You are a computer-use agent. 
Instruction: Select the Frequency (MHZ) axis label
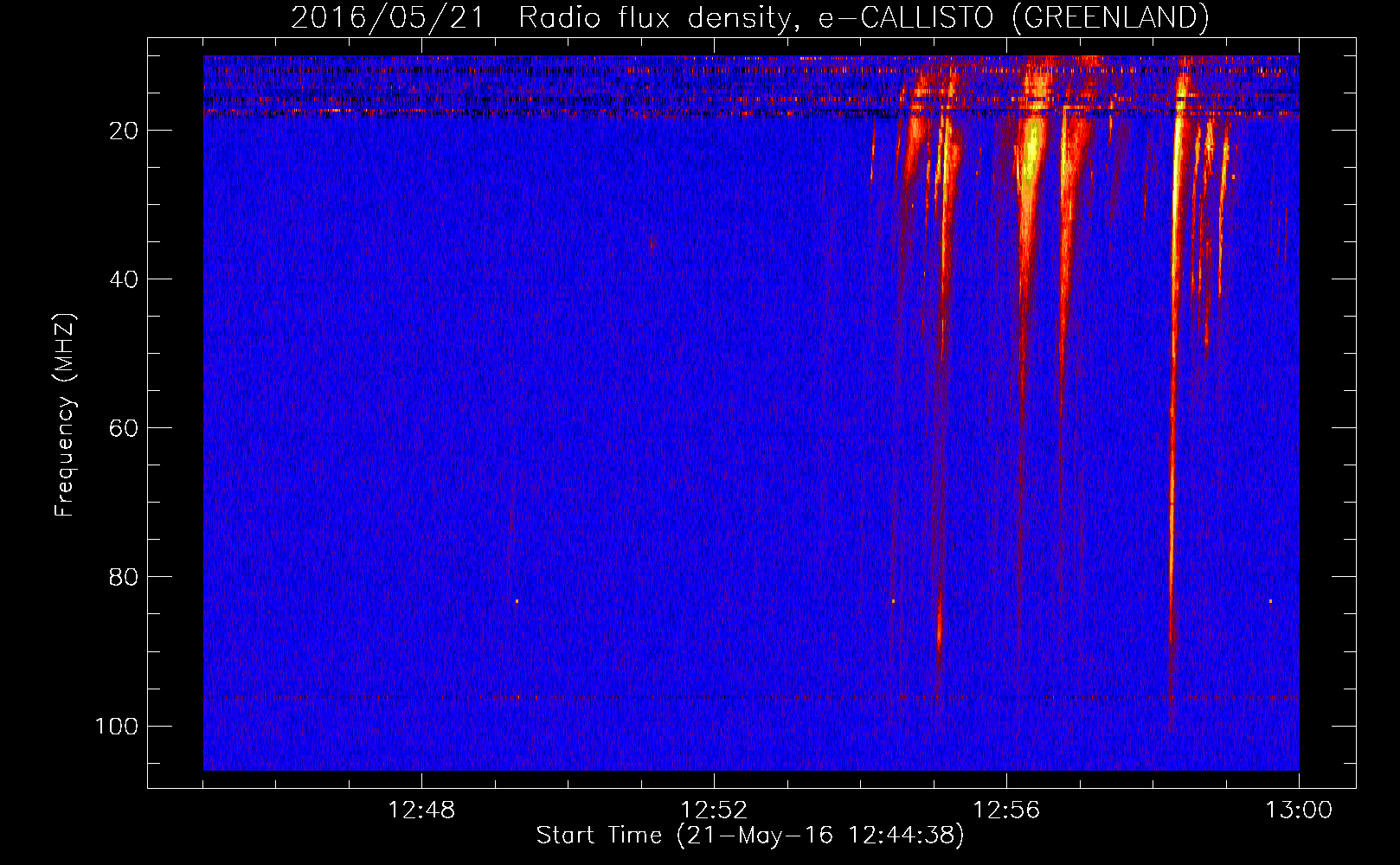pyautogui.click(x=65, y=415)
